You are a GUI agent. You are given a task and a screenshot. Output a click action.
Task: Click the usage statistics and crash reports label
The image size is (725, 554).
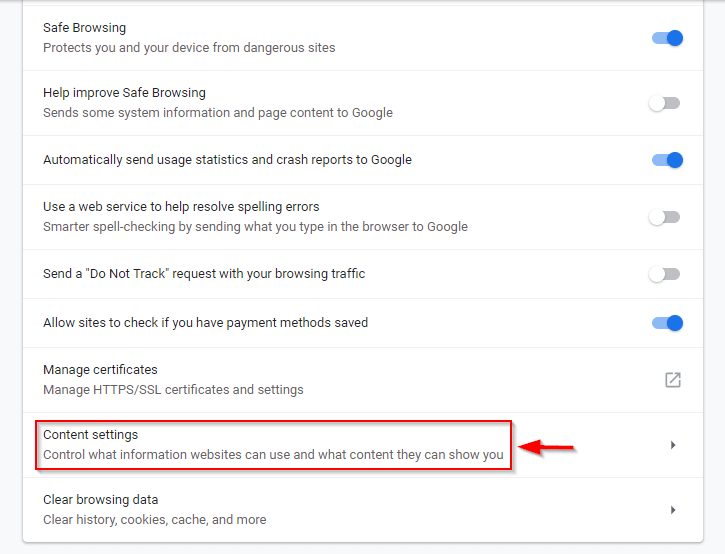[227, 160]
